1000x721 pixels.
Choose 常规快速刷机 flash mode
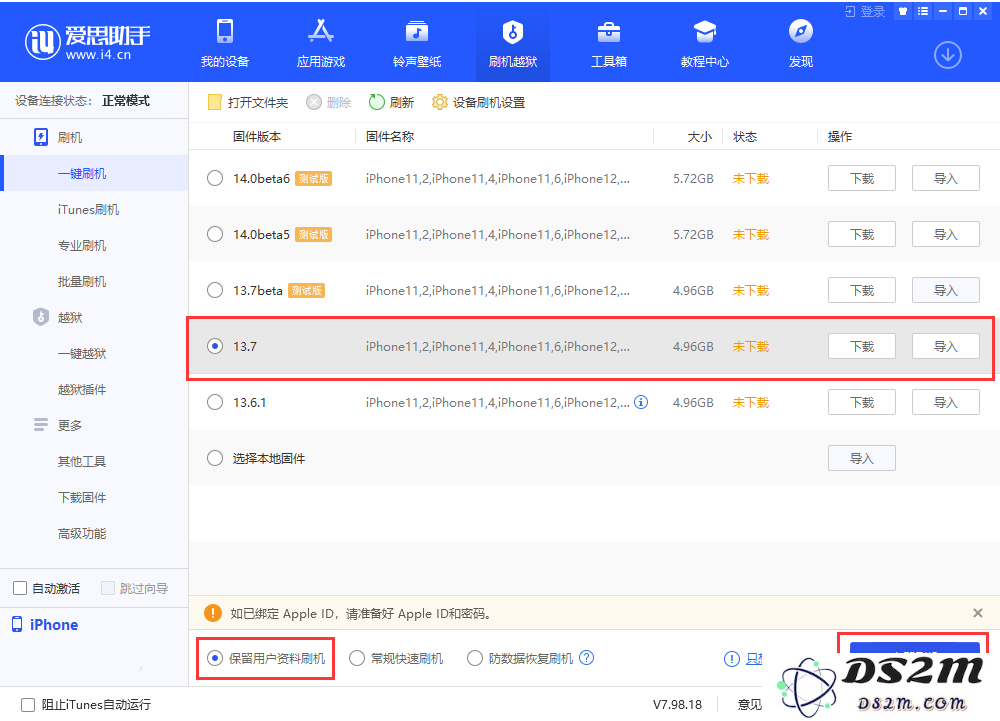[x=357, y=658]
